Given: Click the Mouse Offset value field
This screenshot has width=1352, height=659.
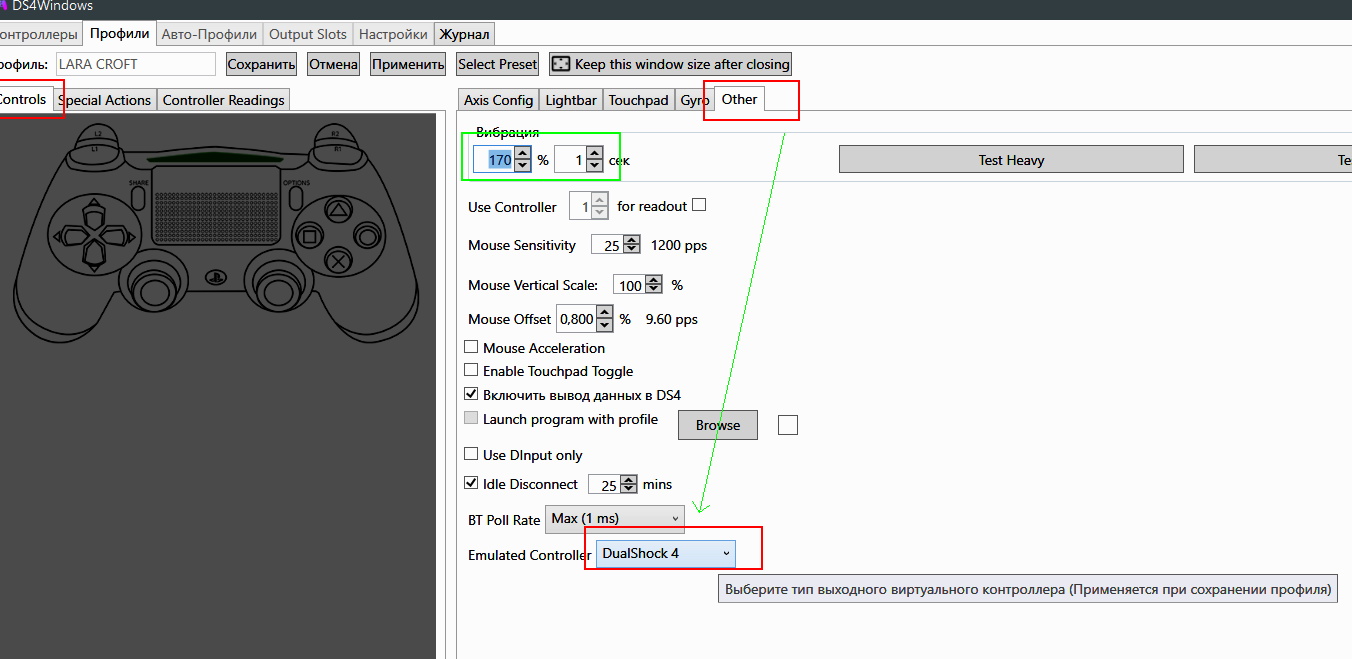Looking at the screenshot, I should tap(576, 319).
